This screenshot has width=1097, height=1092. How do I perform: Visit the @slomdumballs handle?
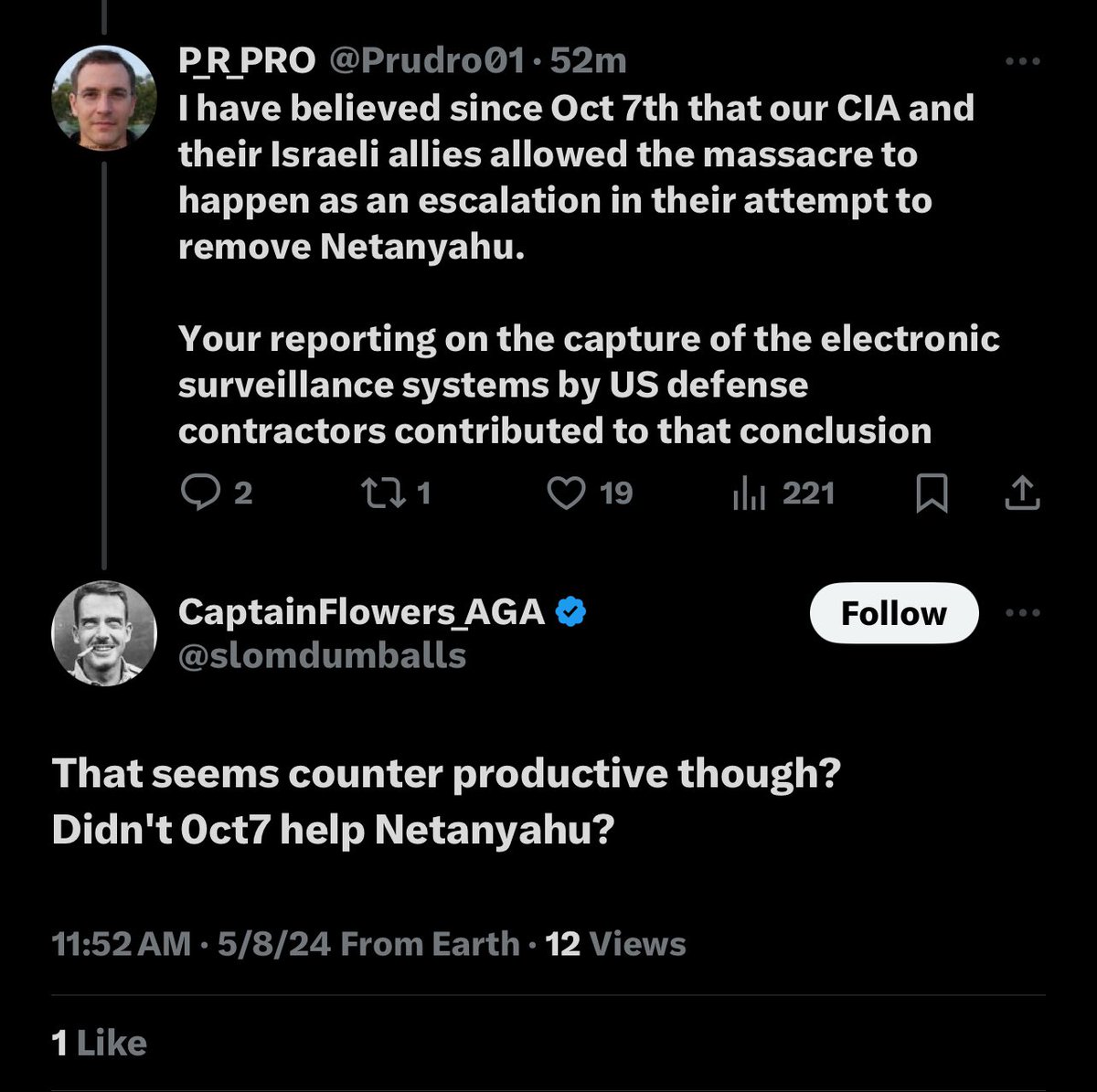(322, 655)
